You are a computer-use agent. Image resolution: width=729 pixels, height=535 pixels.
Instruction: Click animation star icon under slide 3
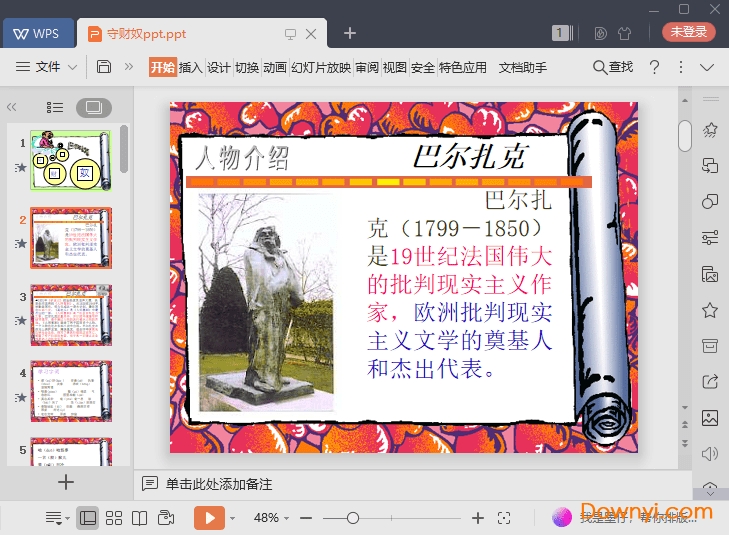point(20,321)
